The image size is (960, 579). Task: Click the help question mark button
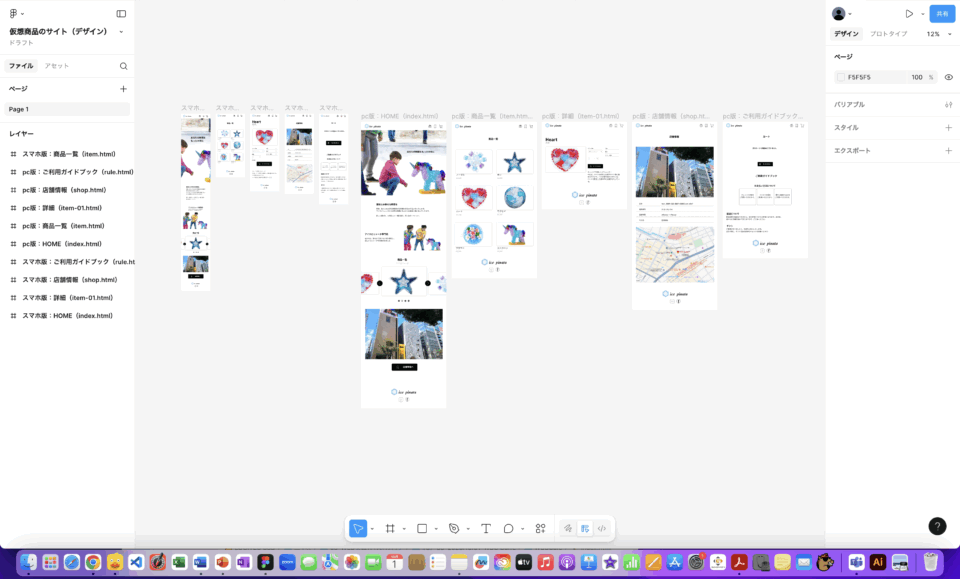(x=937, y=526)
